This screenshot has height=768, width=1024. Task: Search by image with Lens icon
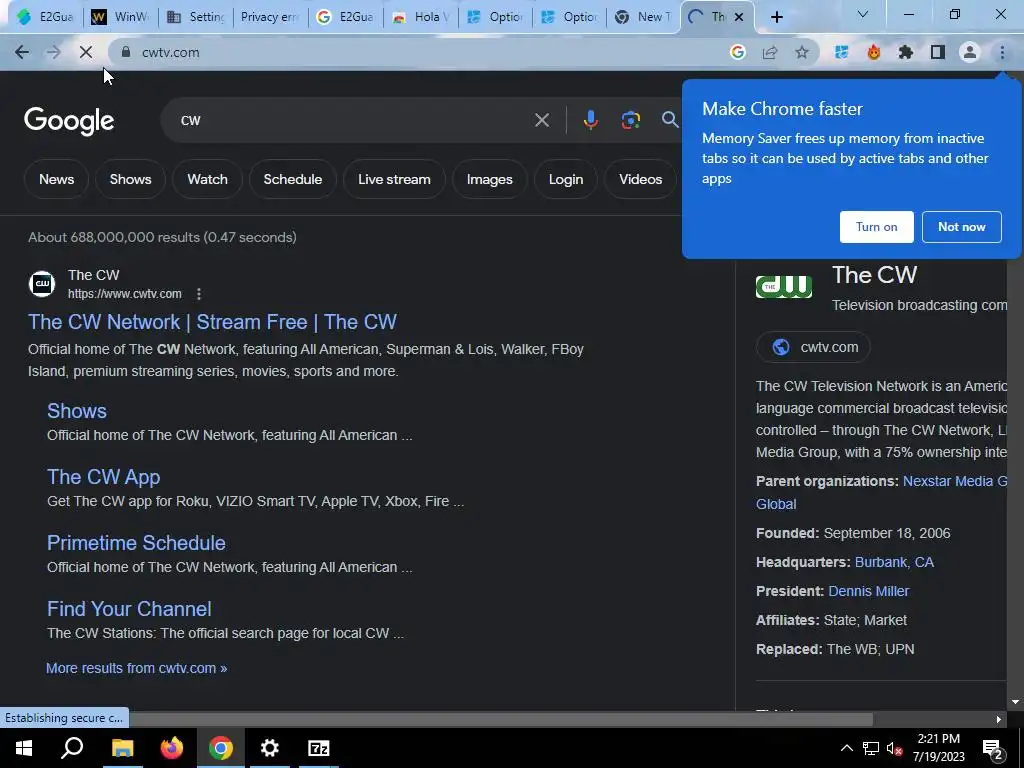point(630,120)
